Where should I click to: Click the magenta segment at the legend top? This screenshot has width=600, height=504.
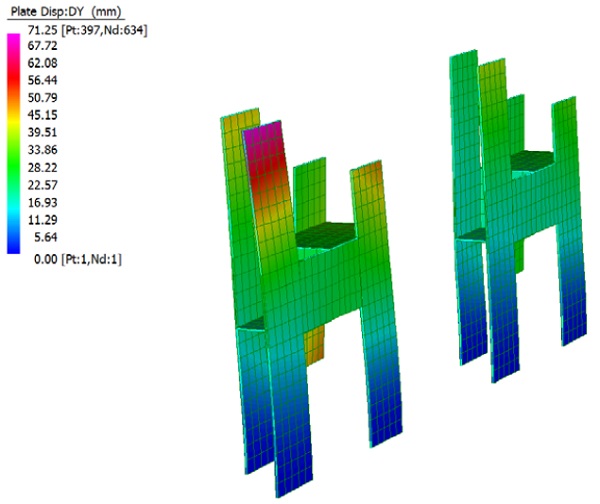(12, 43)
